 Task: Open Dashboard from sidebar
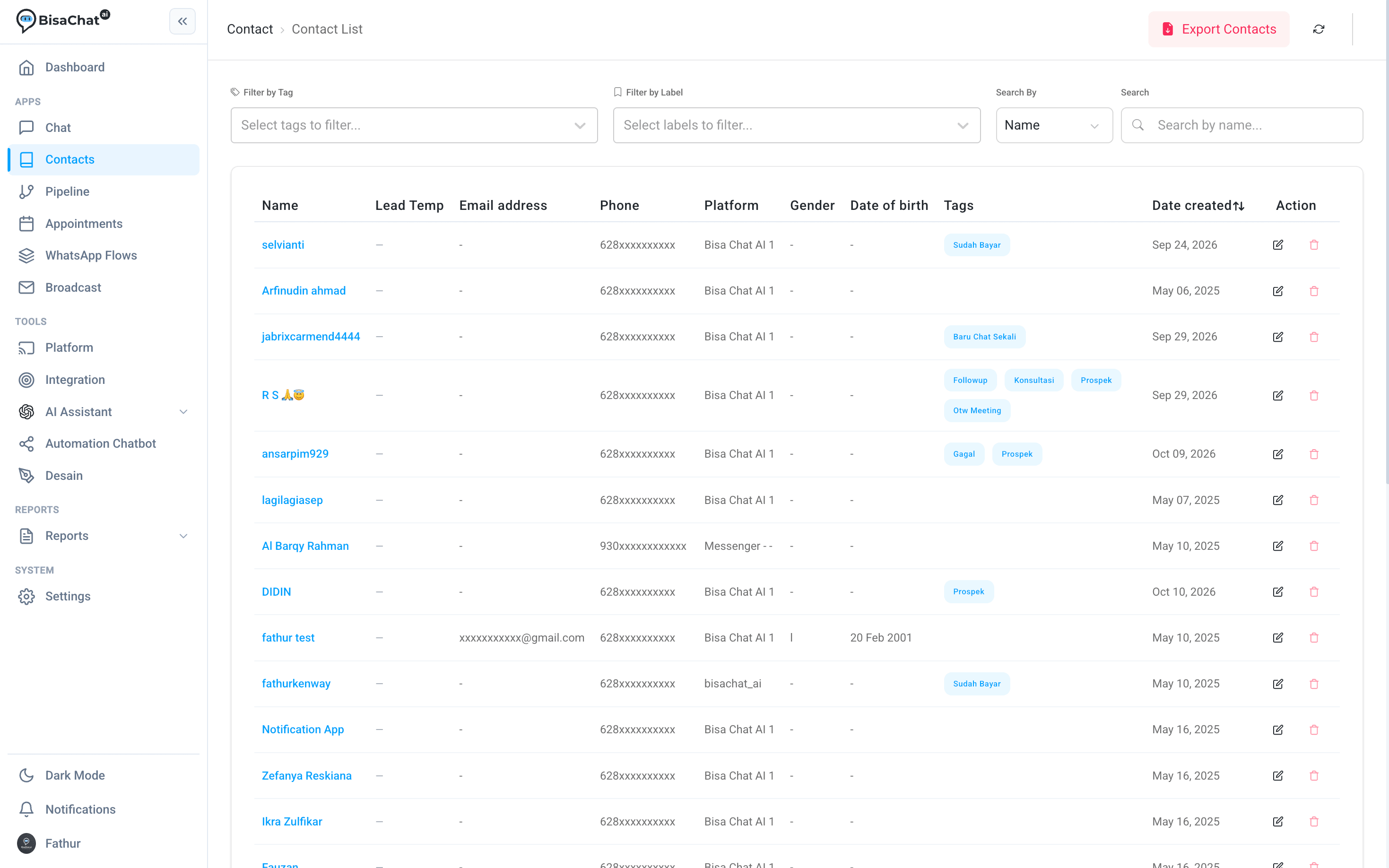pyautogui.click(x=104, y=67)
